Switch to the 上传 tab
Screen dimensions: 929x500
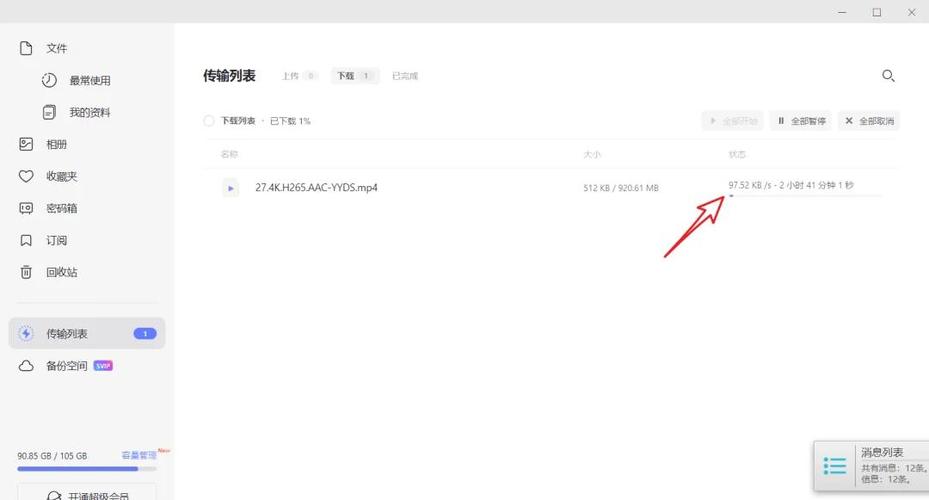298,76
